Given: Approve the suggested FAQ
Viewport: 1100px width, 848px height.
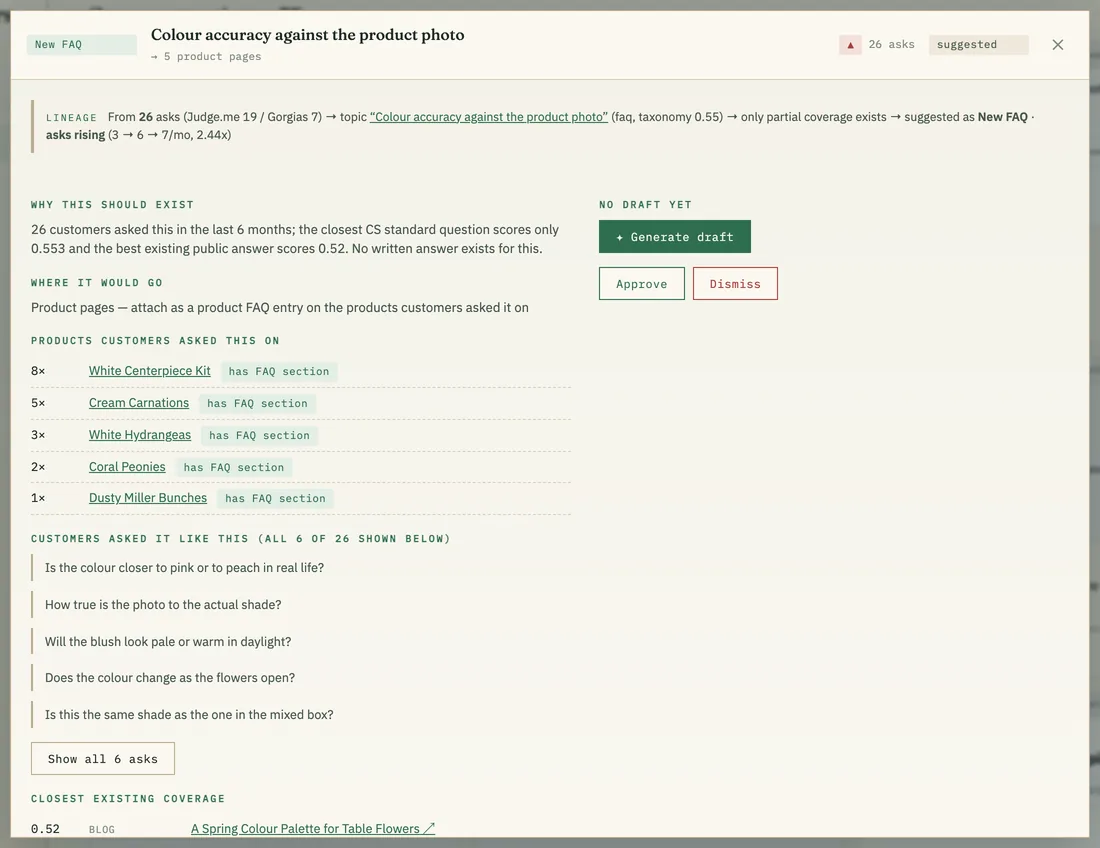Looking at the screenshot, I should click(642, 283).
